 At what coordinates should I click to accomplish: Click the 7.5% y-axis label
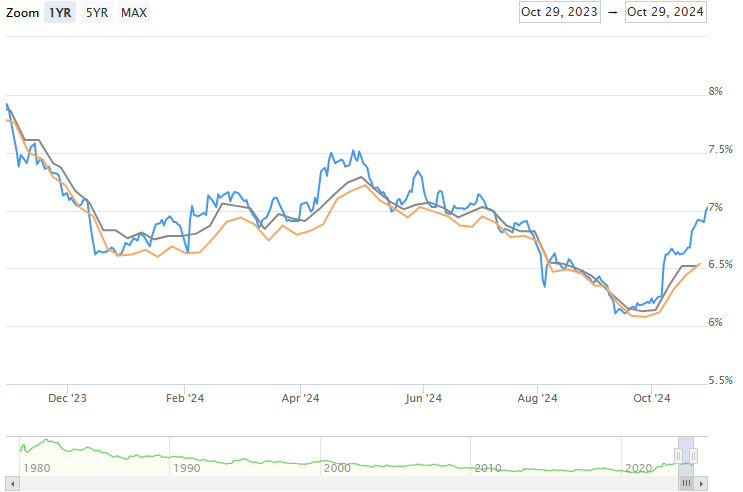click(x=720, y=150)
